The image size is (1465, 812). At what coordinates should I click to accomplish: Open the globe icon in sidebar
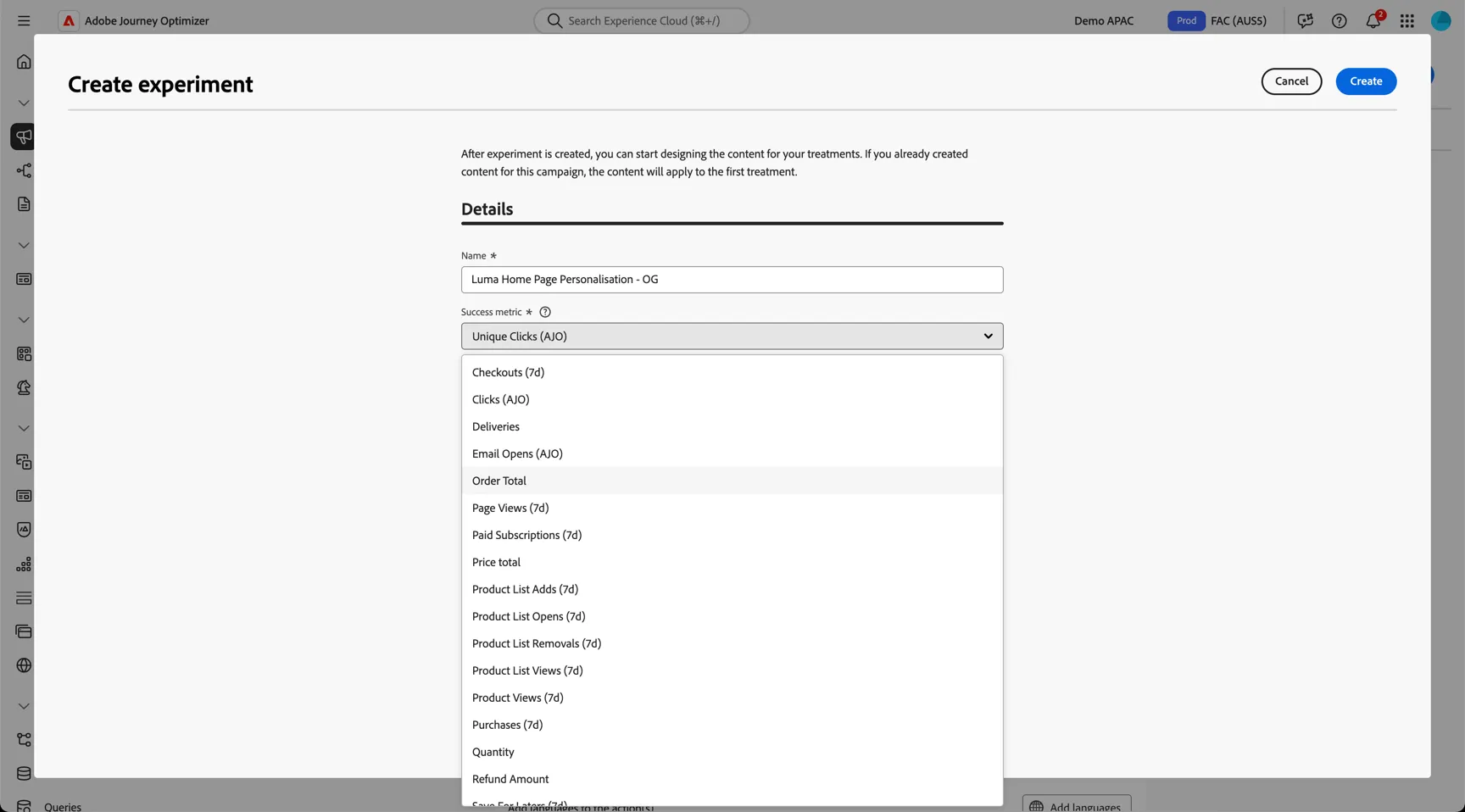pyautogui.click(x=24, y=665)
